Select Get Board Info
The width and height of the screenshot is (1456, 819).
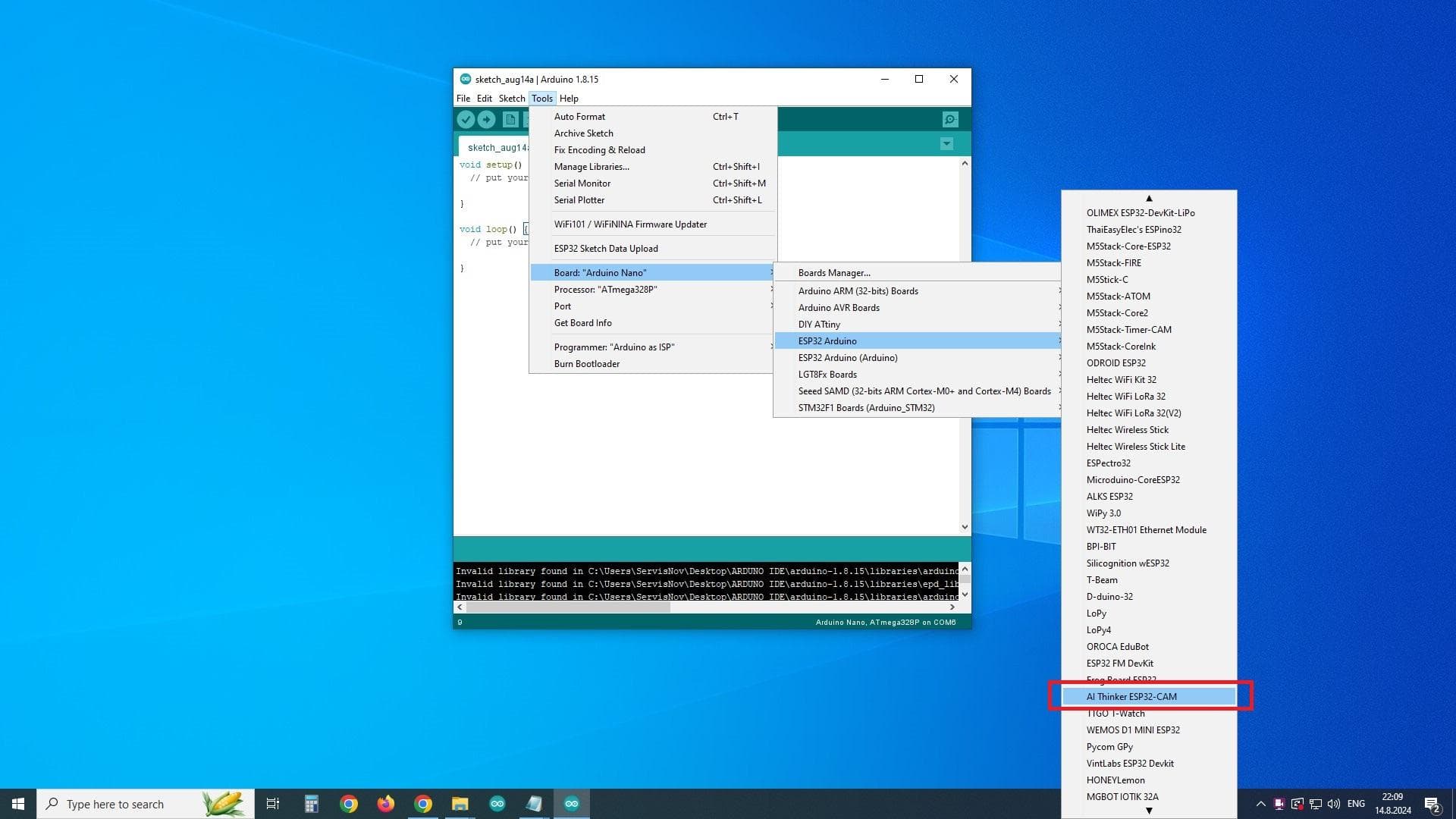[582, 323]
